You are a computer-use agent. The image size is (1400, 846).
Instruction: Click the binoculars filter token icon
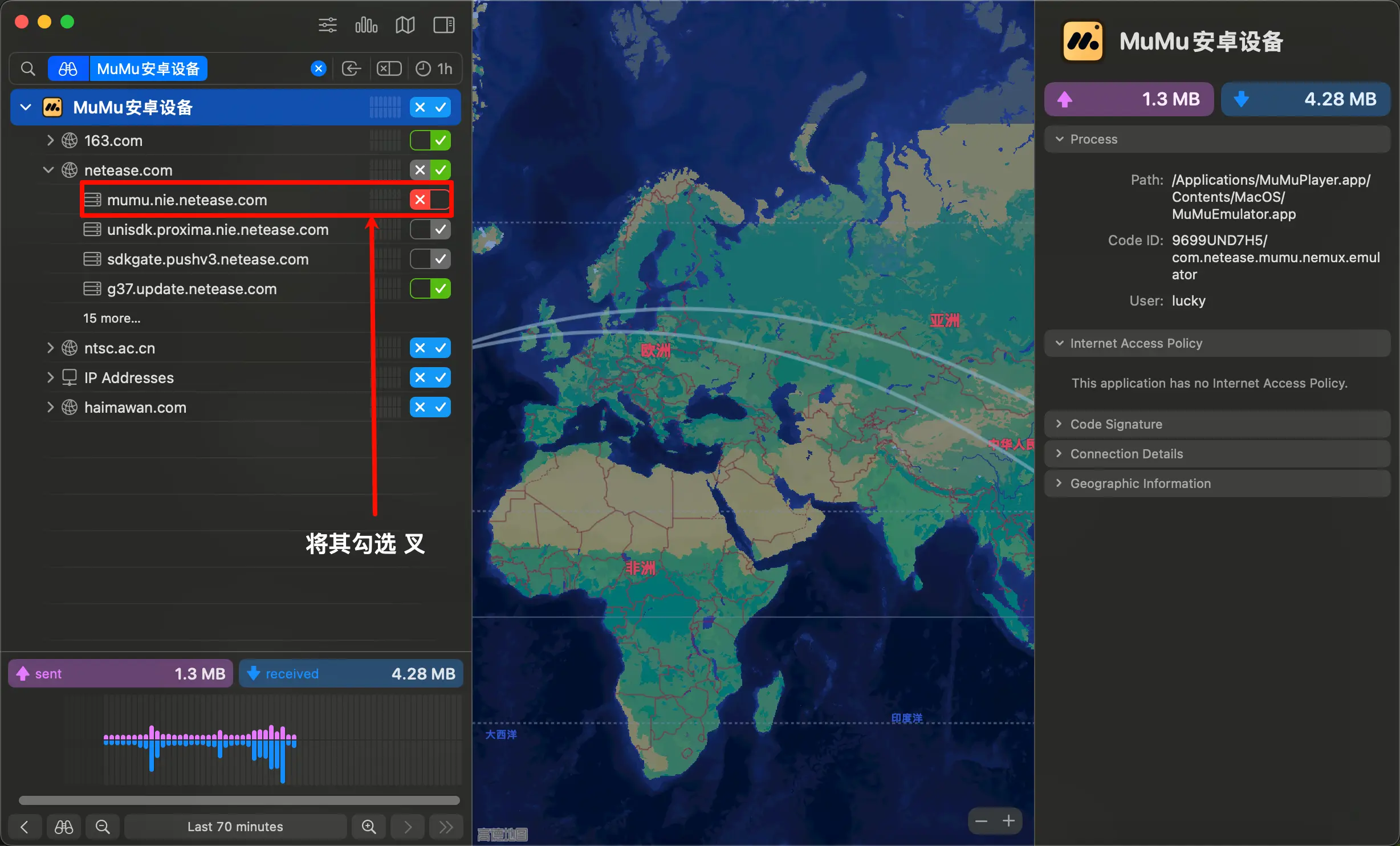coord(68,69)
